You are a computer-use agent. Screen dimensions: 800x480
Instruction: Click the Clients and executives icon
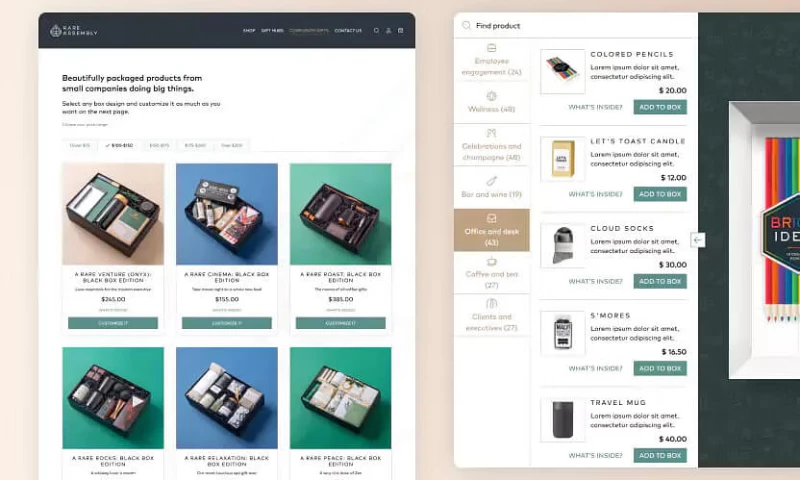pyautogui.click(x=491, y=304)
